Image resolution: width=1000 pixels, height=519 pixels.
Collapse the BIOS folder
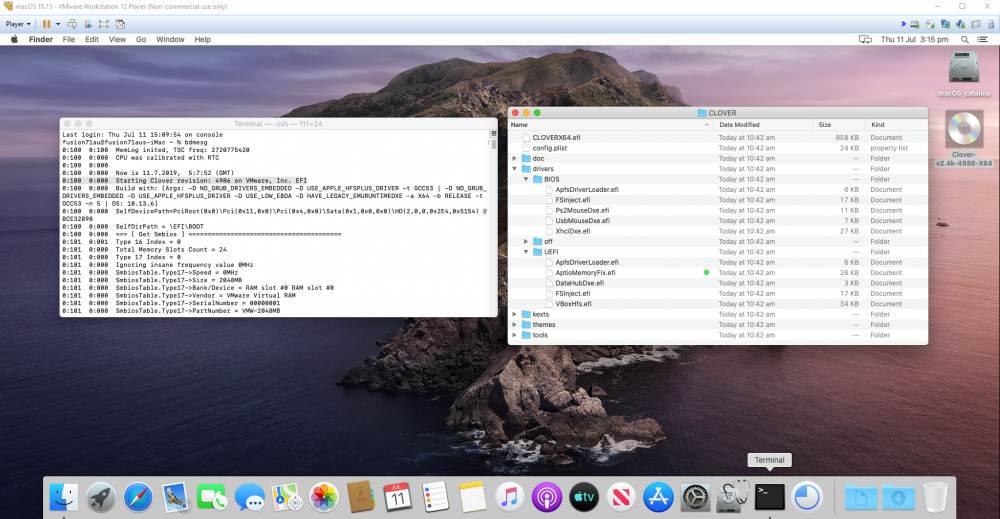pos(526,179)
